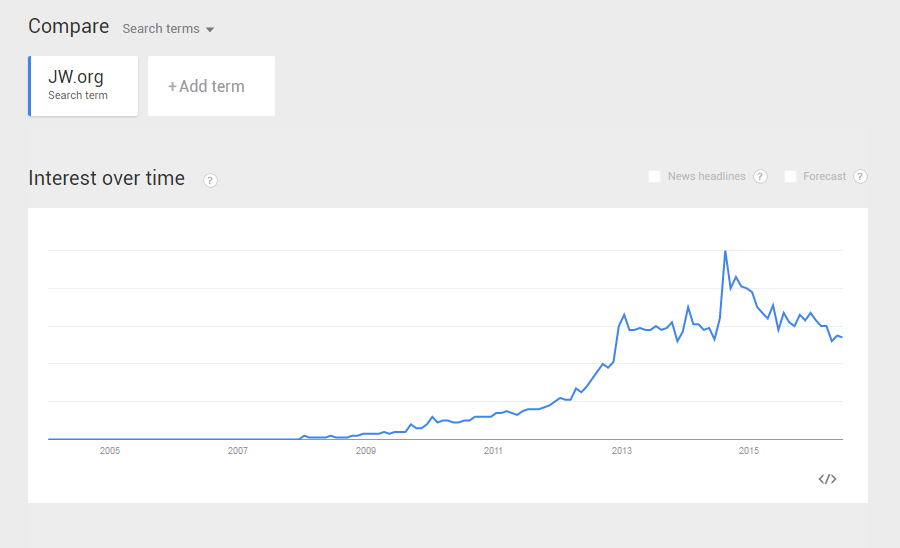Screen dimensions: 900x548
Task: Click the 2015 label on the time axis
Action: pos(749,451)
